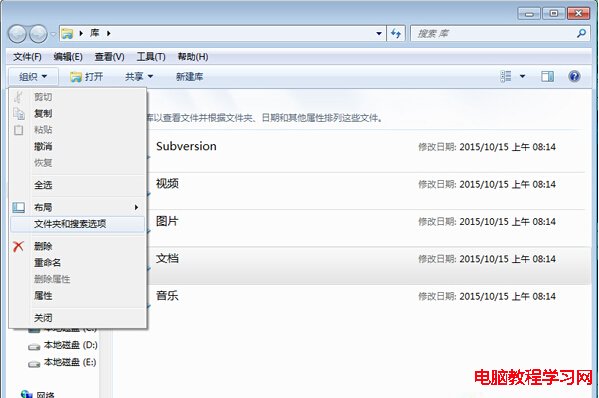The image size is (599, 398).
Task: Open the 文件(F) menu
Action: tap(27, 57)
